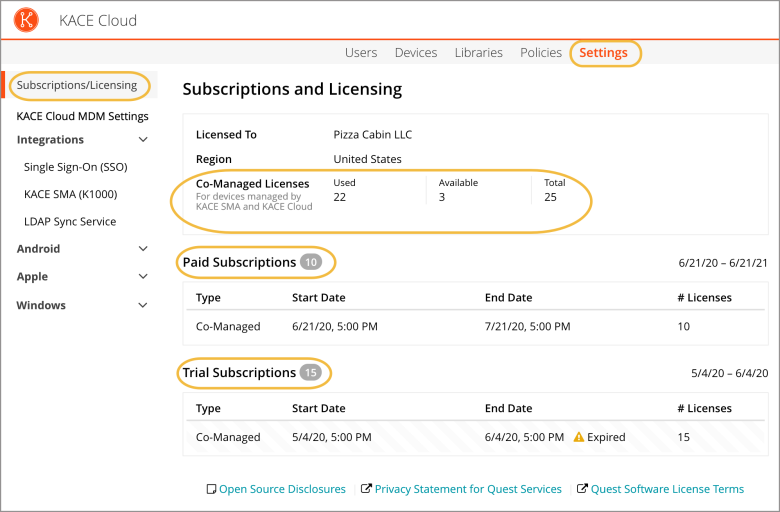Click the Expired warning triangle icon
780x512 pixels.
pyautogui.click(x=578, y=437)
